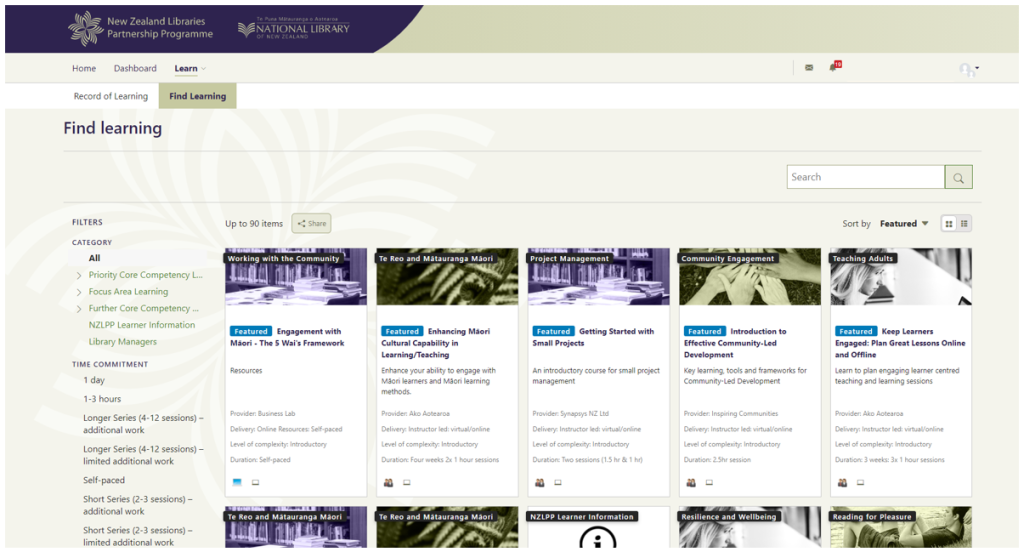Click 'Provider: Synapsys NZ Ltd' text
This screenshot has width=1024, height=552.
(x=570, y=414)
